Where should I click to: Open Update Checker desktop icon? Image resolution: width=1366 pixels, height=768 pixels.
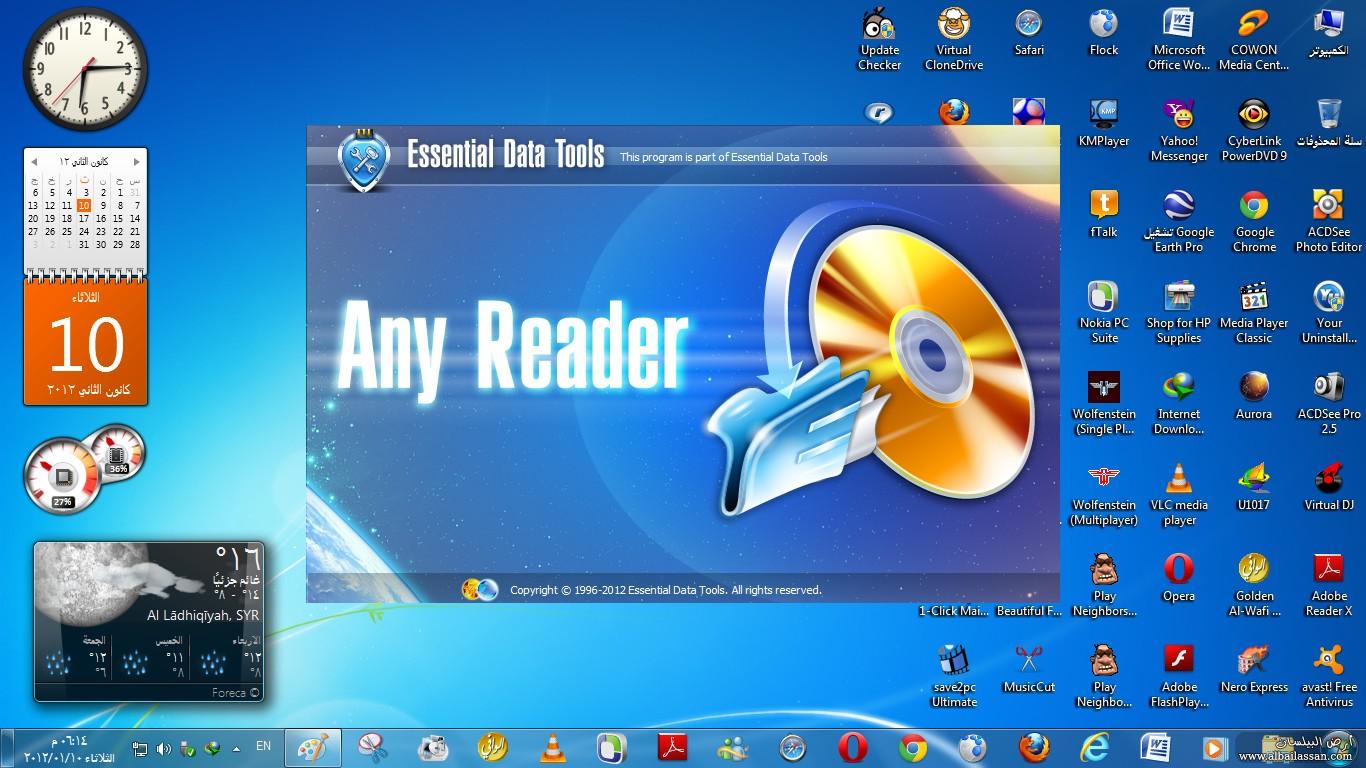click(x=879, y=40)
